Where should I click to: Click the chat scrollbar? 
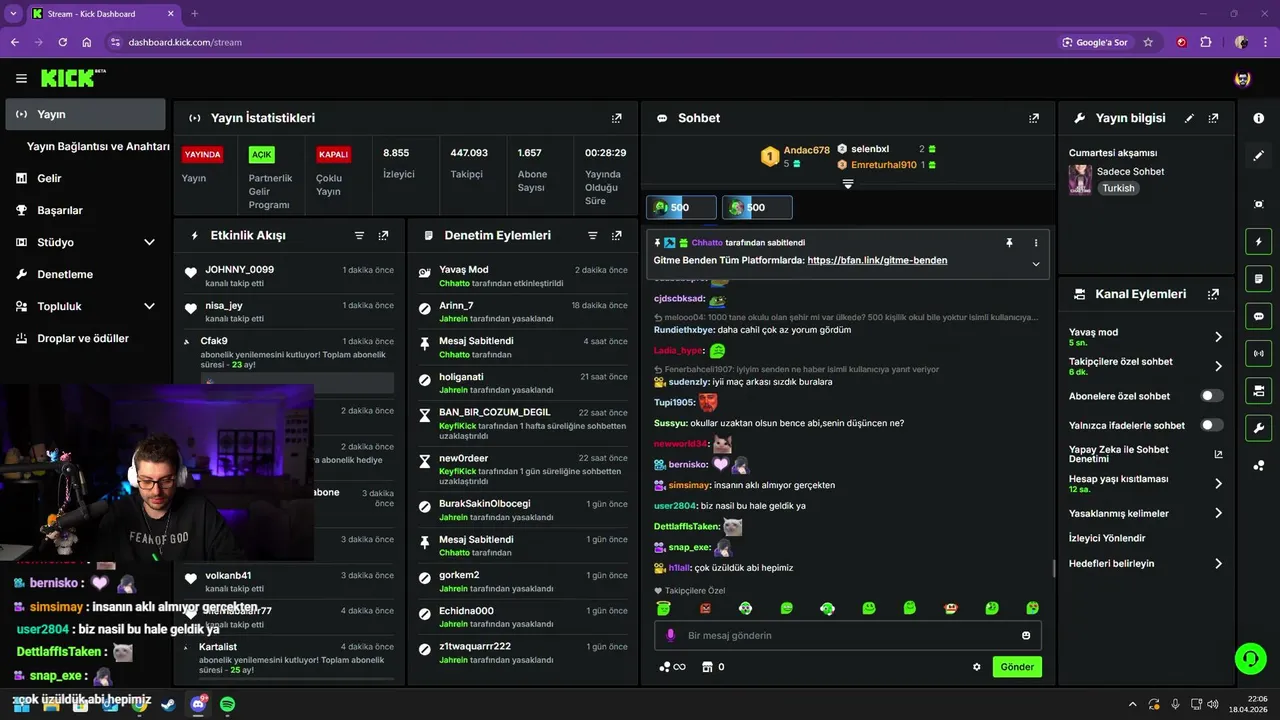click(1053, 569)
